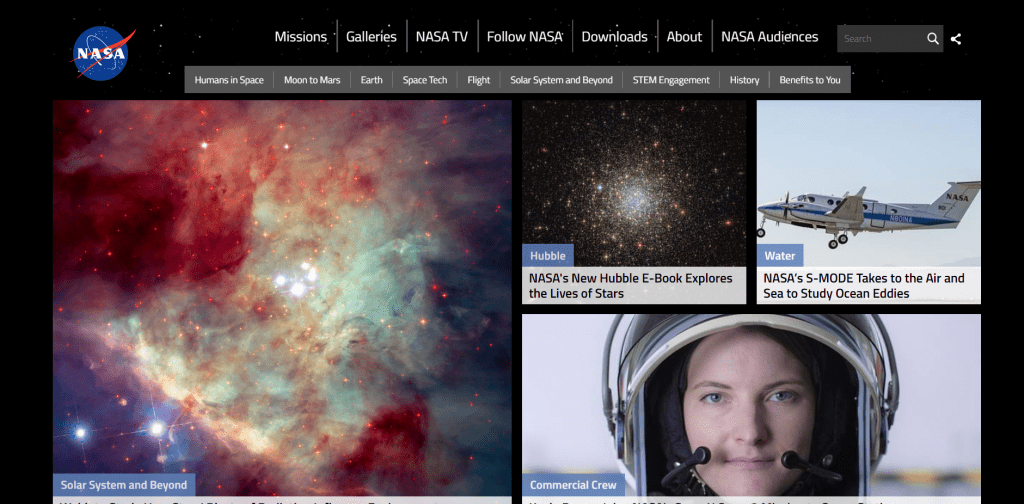Open the Galleries menu

371,37
